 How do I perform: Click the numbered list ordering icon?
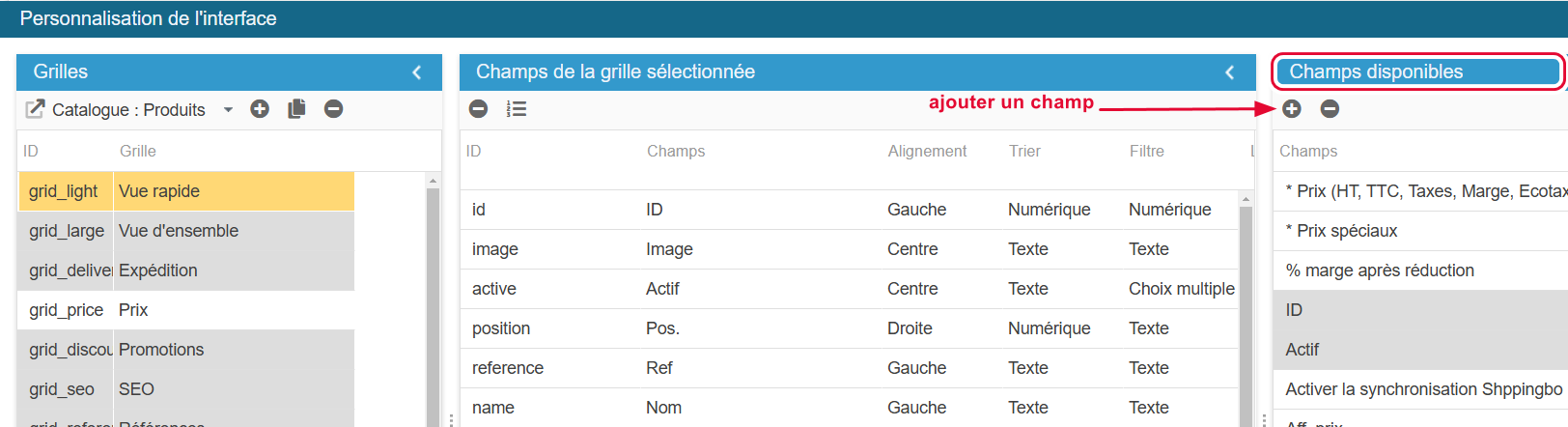pos(517,109)
